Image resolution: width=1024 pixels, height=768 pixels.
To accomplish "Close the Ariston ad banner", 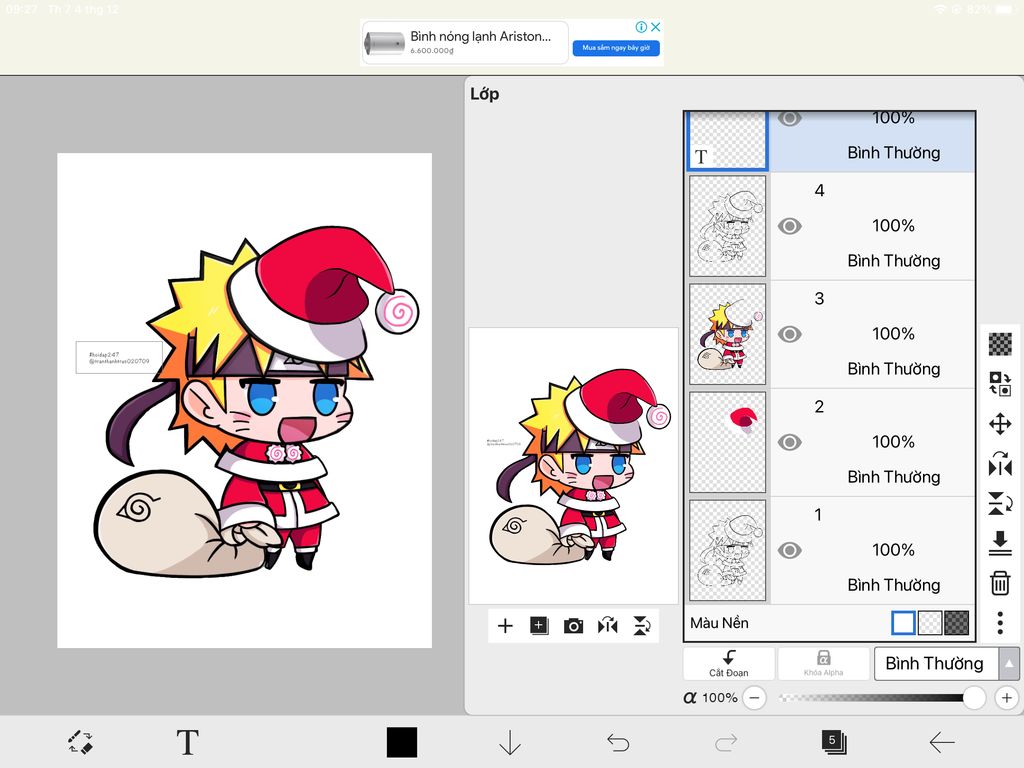I will [656, 27].
